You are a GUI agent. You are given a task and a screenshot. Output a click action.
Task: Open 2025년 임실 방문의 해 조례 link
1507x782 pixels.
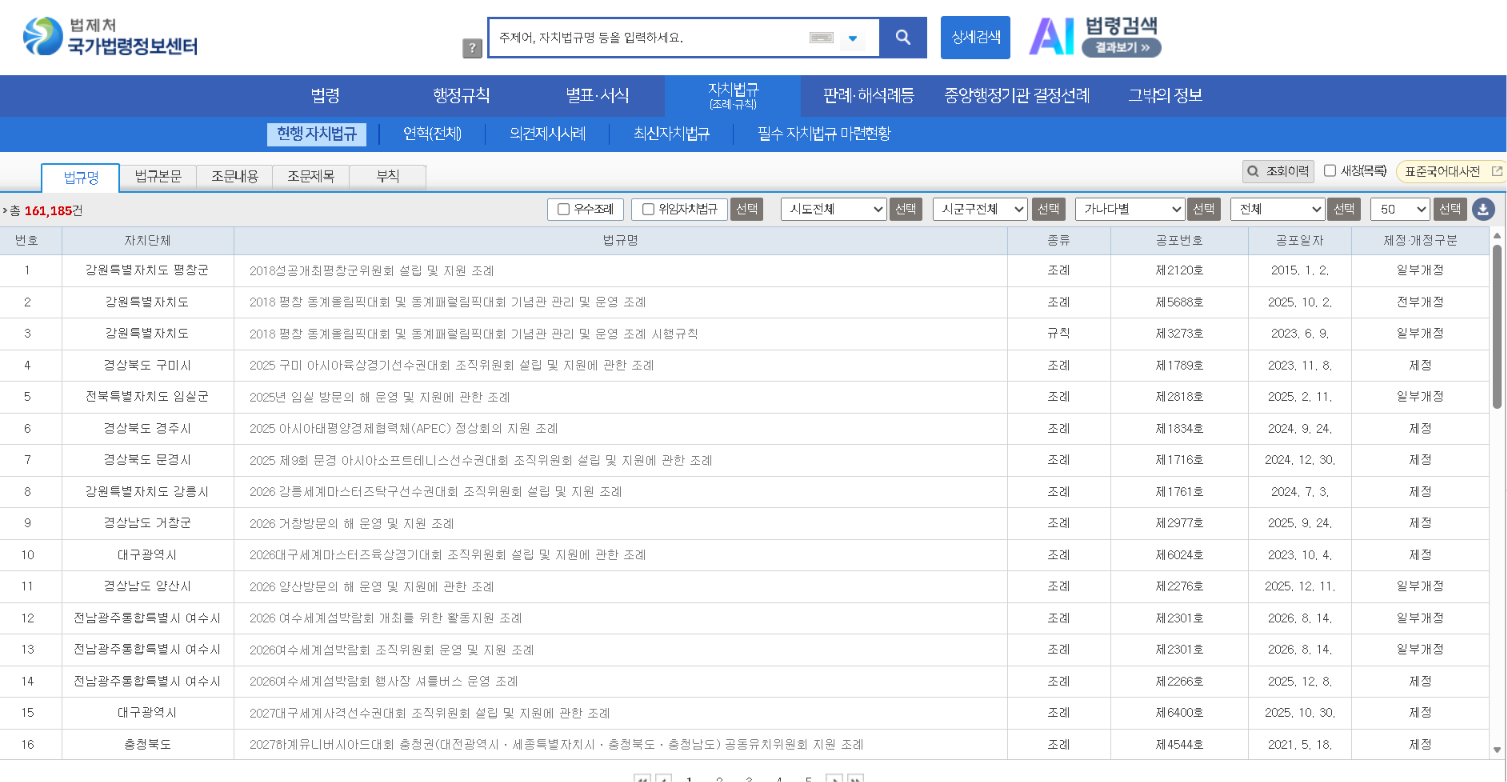coord(379,397)
